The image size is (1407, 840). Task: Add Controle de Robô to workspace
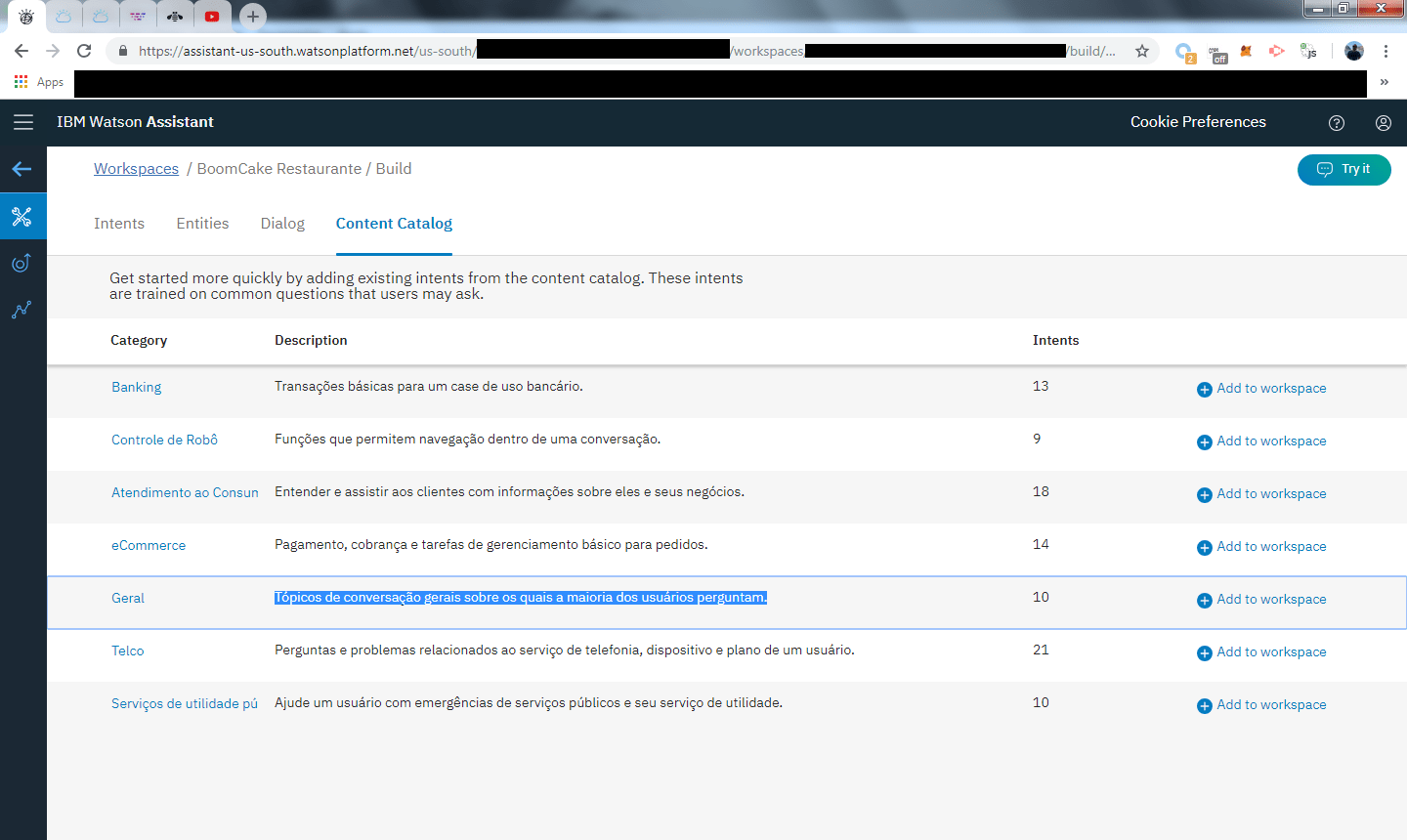(1261, 441)
